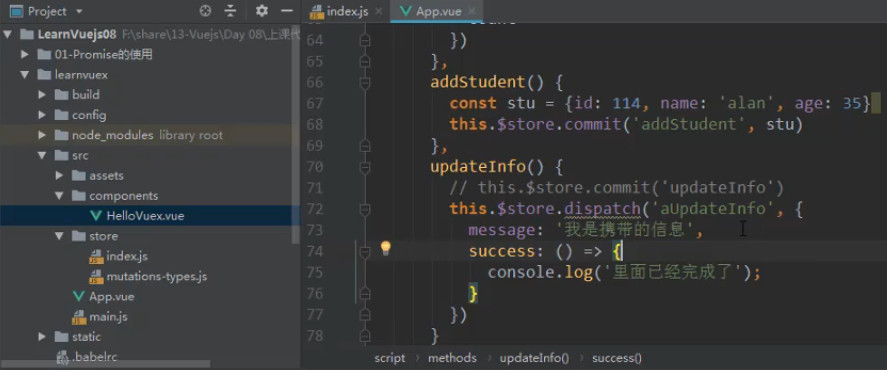Toggle code fold marker on line 65
This screenshot has width=887, height=370.
(365, 62)
